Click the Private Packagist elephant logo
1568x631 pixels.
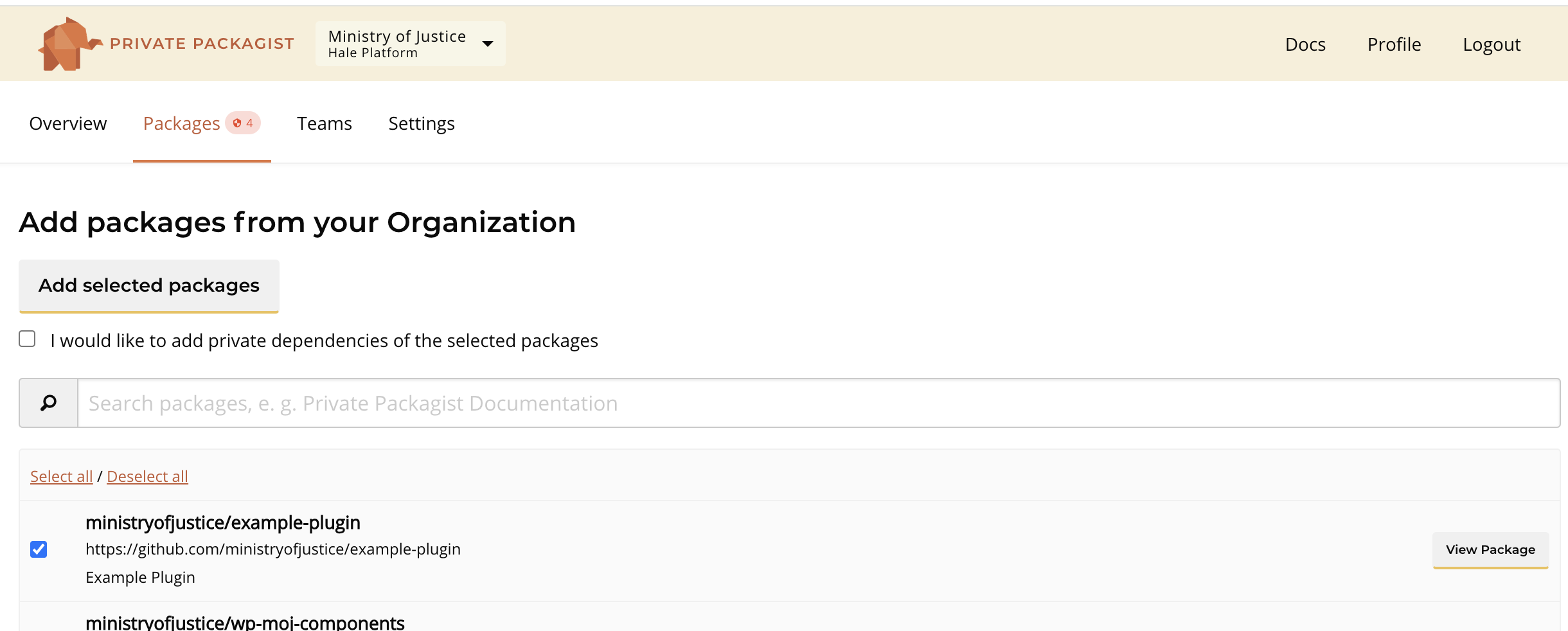69,44
